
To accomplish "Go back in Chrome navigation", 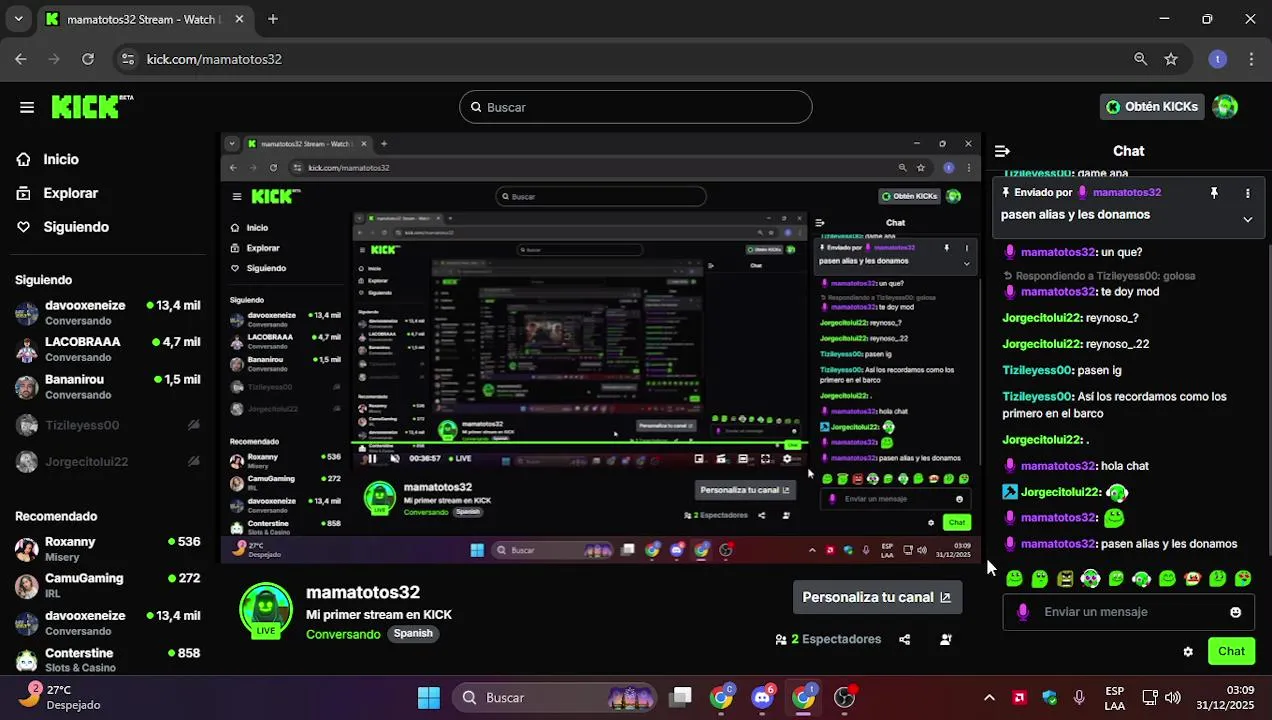I will coord(21,59).
